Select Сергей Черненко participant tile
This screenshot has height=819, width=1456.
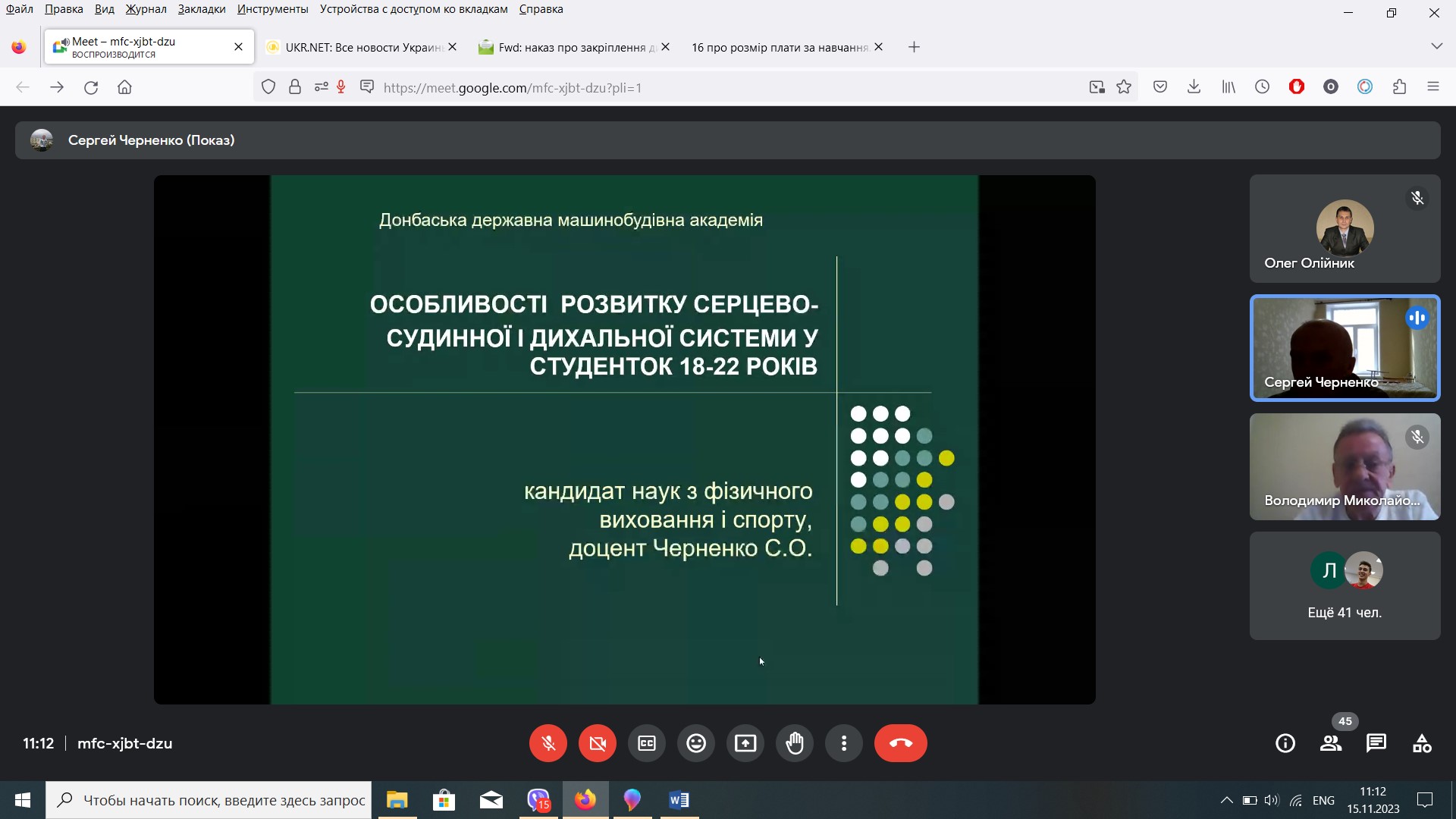[1345, 348]
